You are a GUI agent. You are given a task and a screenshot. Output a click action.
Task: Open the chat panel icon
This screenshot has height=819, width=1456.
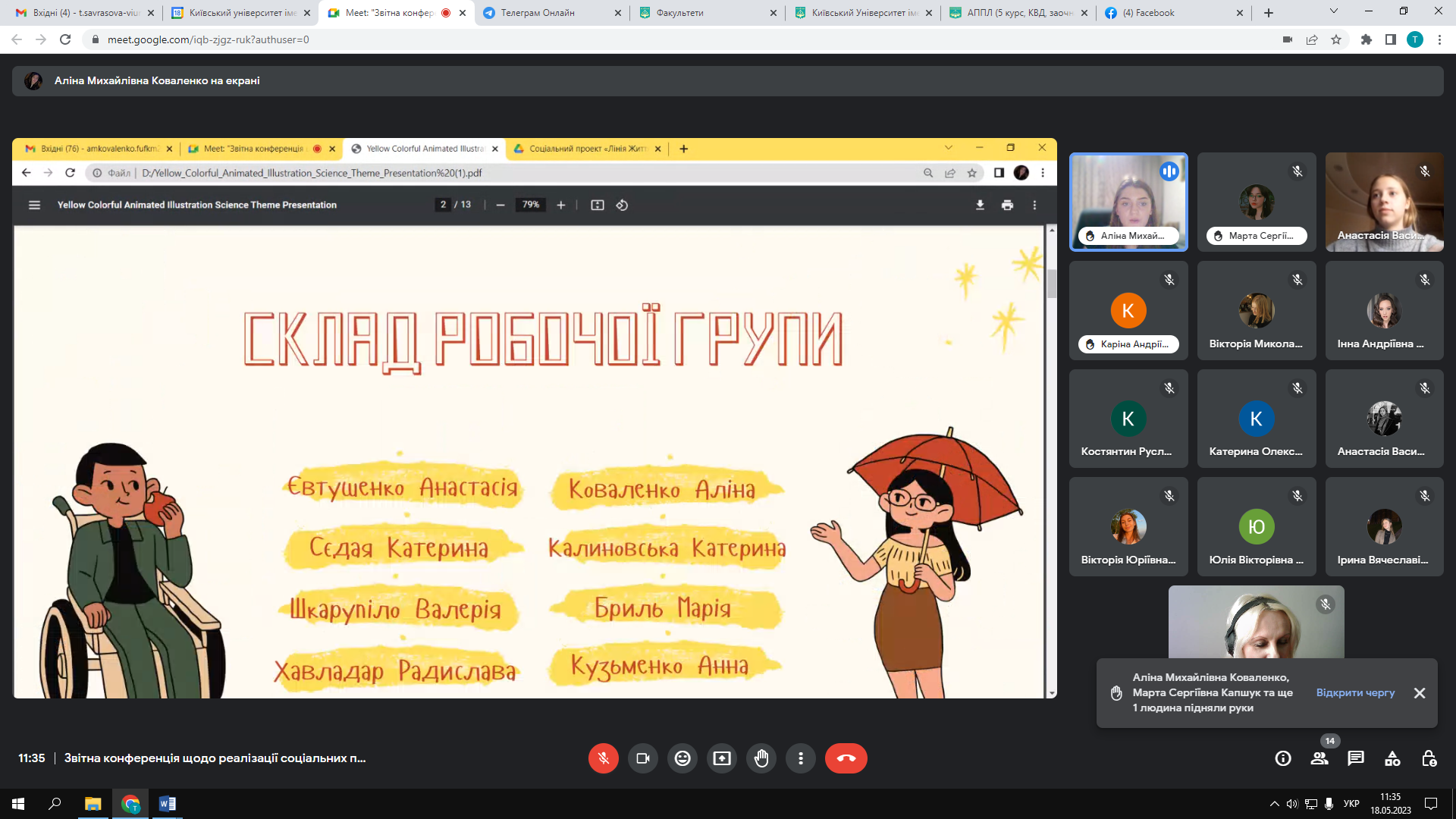1356,758
